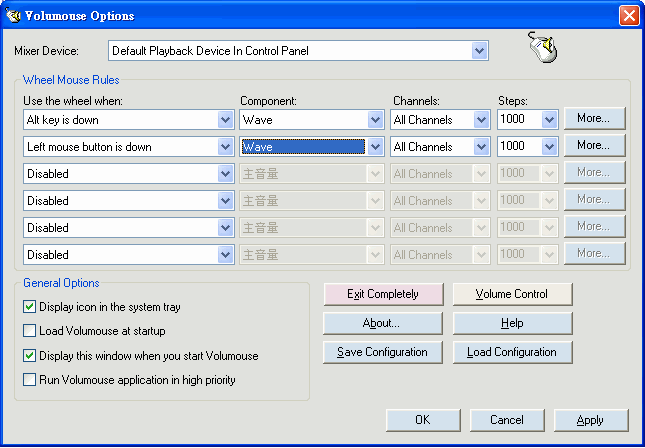Viewport: 645px width, 448px height.
Task: Enable Load Volumouse at startup
Action: (x=29, y=331)
